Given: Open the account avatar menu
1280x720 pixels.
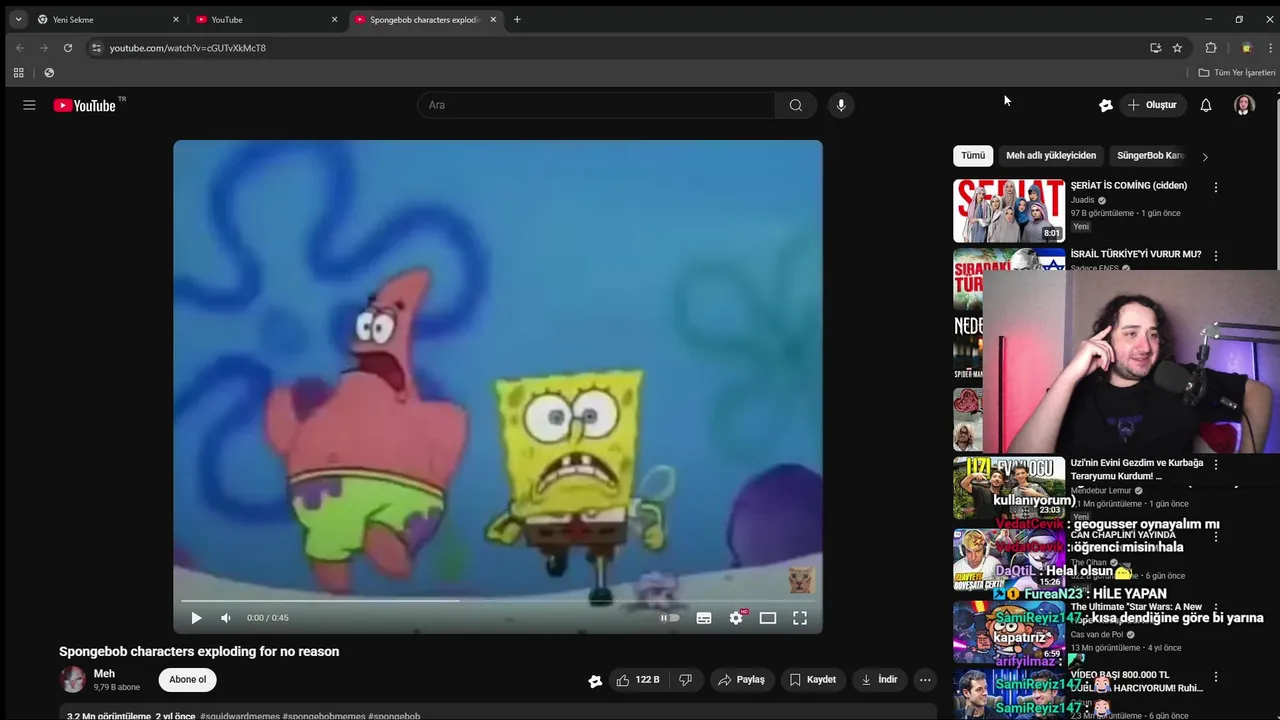Looking at the screenshot, I should [1244, 105].
